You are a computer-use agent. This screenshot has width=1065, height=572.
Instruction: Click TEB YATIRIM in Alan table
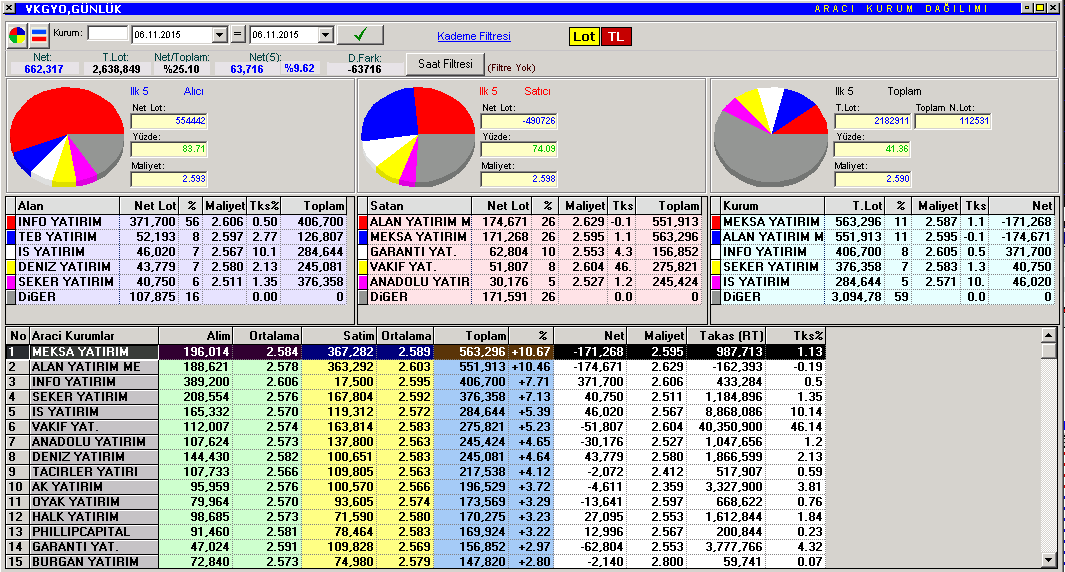[x=57, y=237]
